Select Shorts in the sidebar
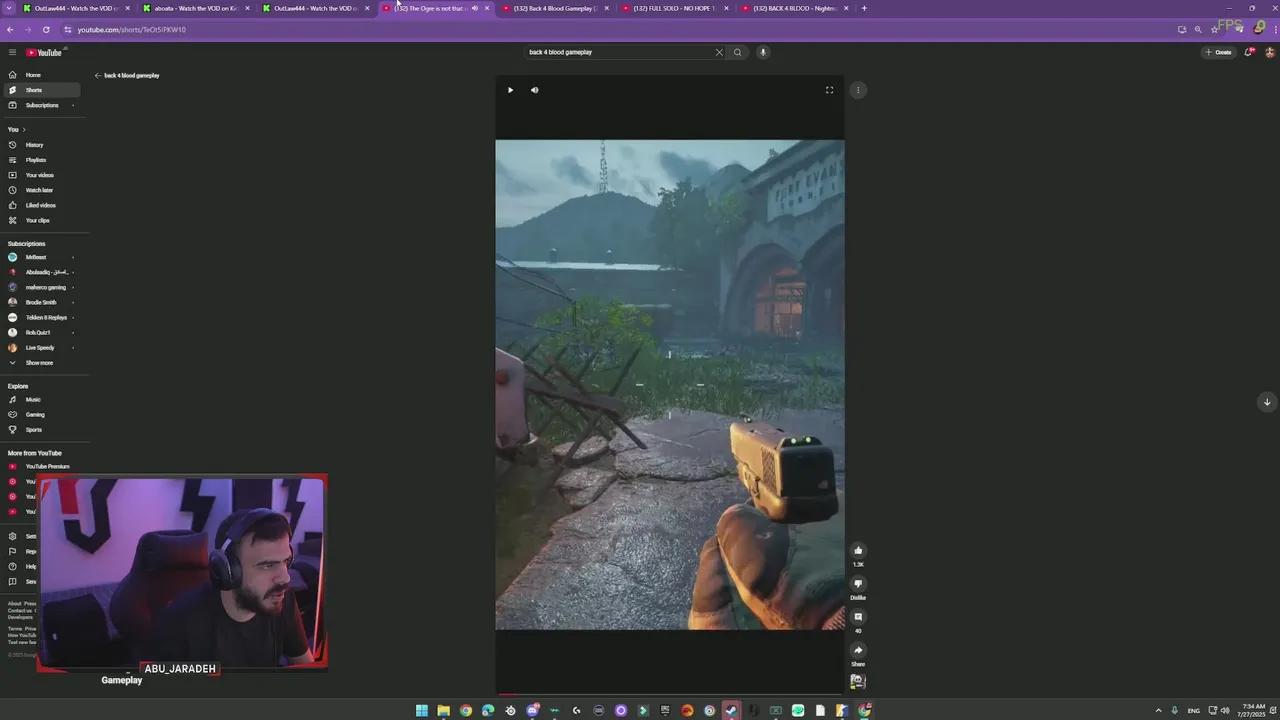1280x720 pixels. pyautogui.click(x=40, y=90)
